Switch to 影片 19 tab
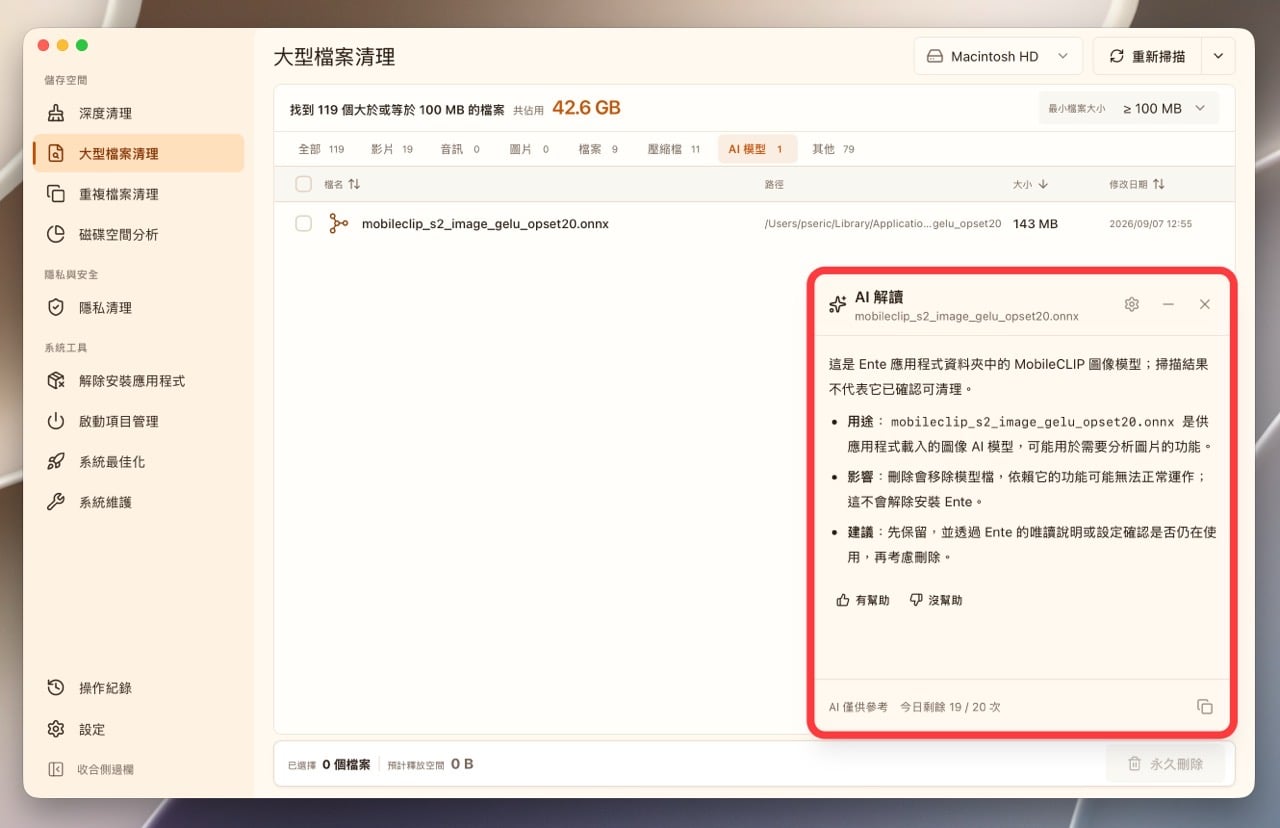Viewport: 1280px width, 828px height. coord(392,149)
